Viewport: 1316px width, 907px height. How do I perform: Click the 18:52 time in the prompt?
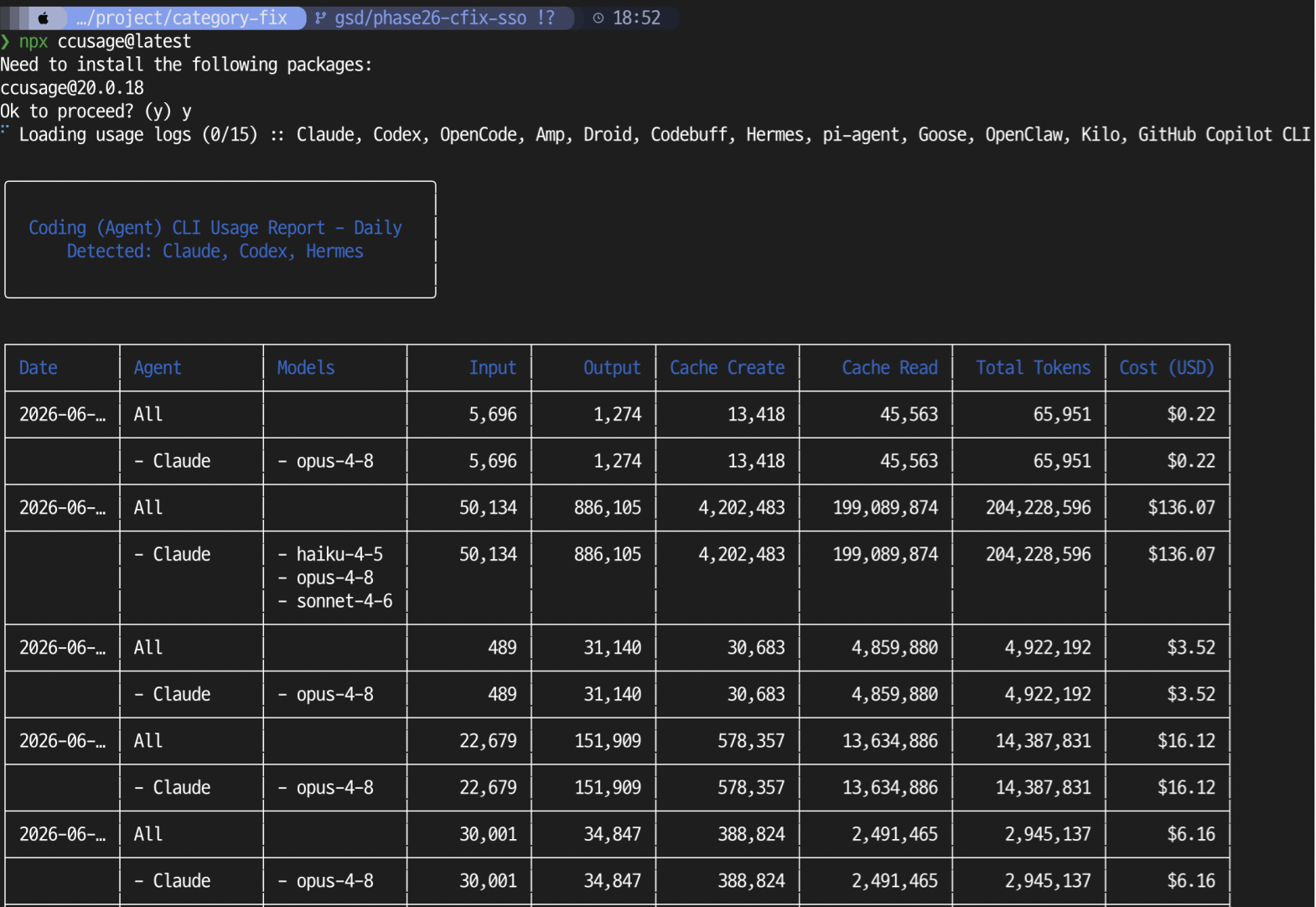[637, 18]
